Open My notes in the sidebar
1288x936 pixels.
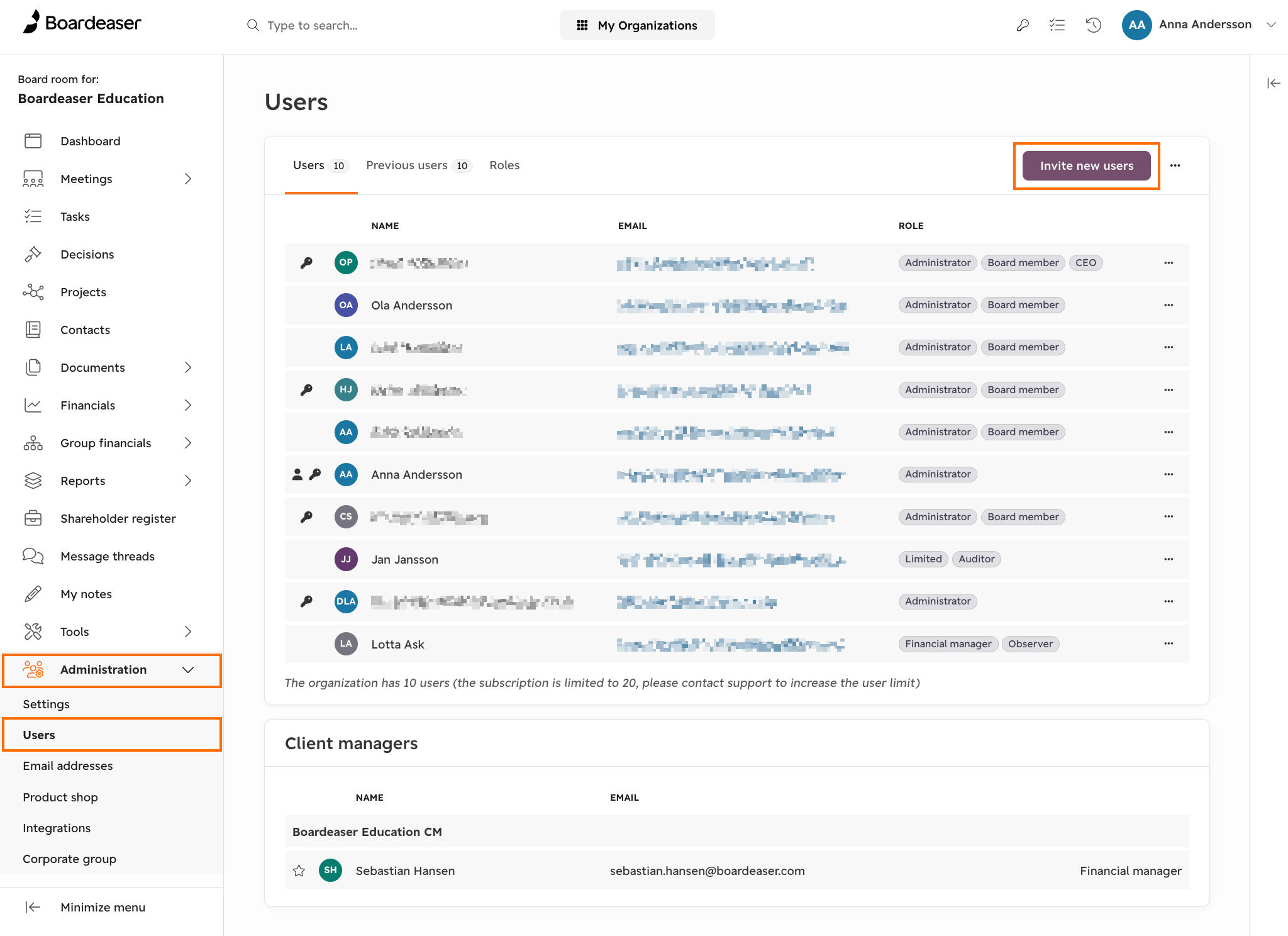tap(87, 593)
